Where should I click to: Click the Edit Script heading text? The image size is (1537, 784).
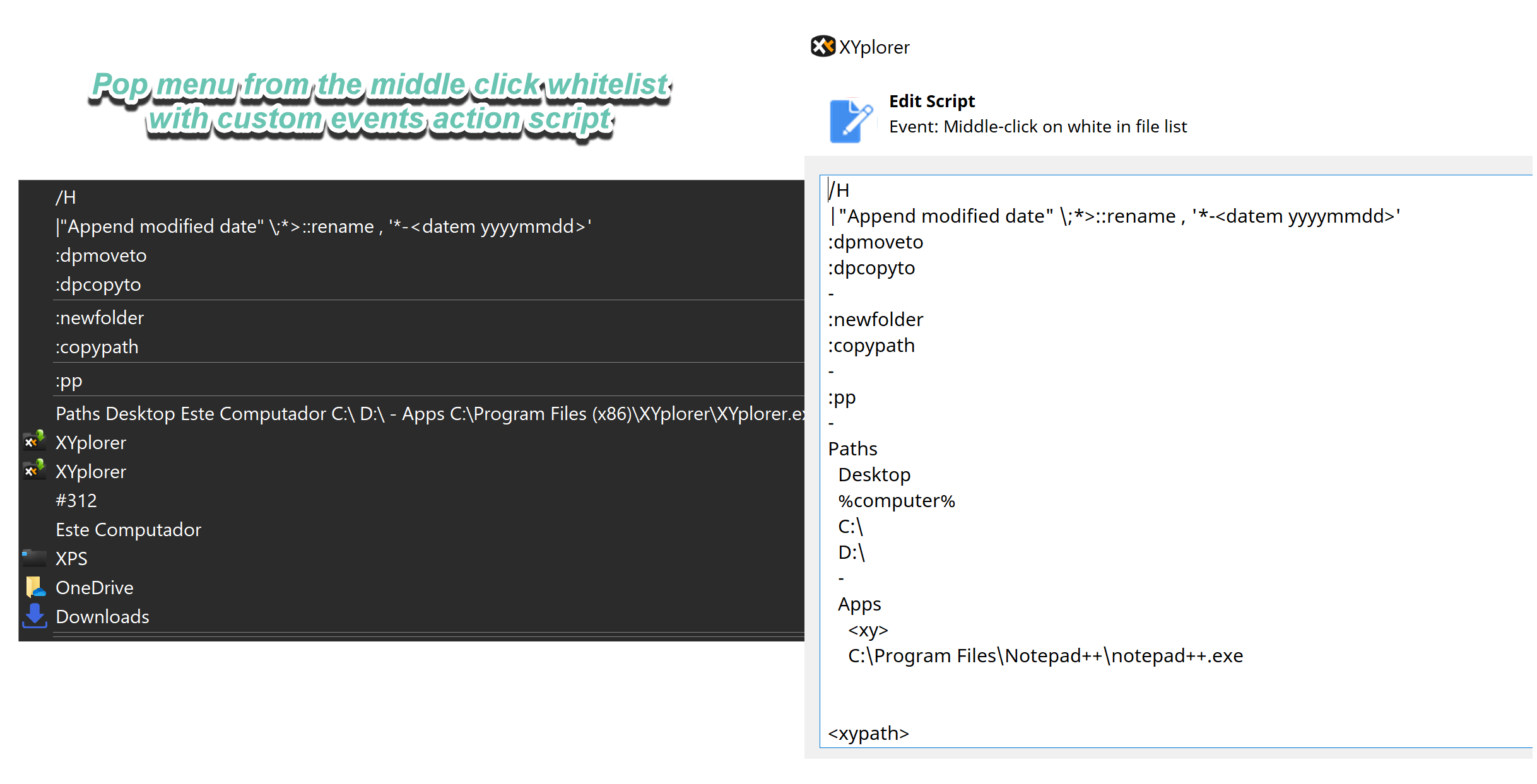point(932,101)
